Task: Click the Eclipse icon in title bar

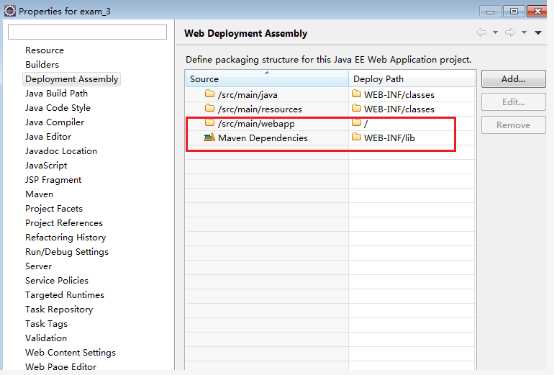Action: [x=10, y=11]
